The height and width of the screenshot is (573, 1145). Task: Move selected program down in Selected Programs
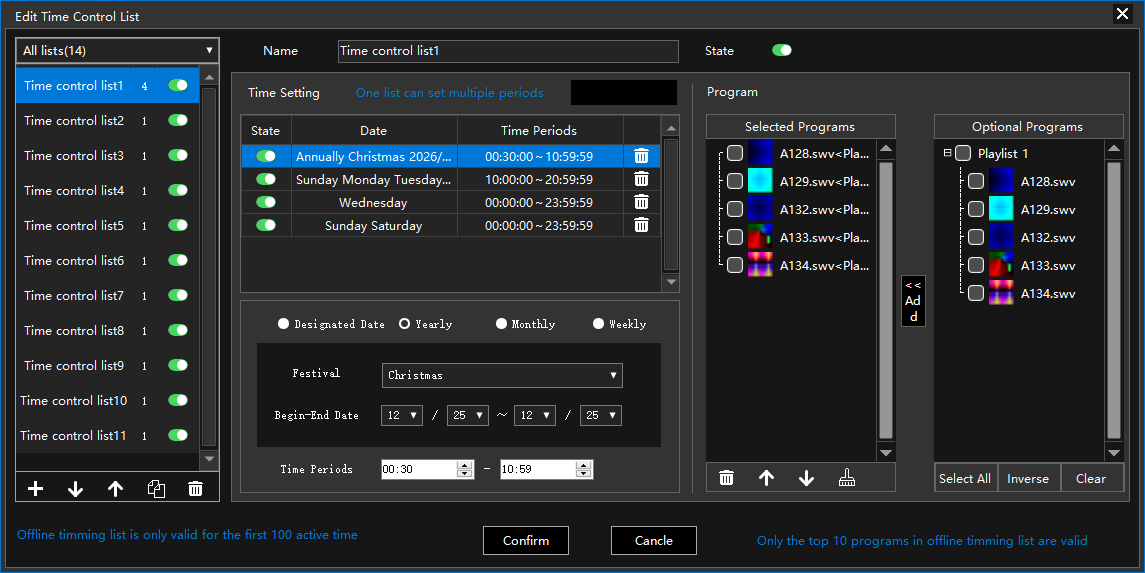pos(806,478)
